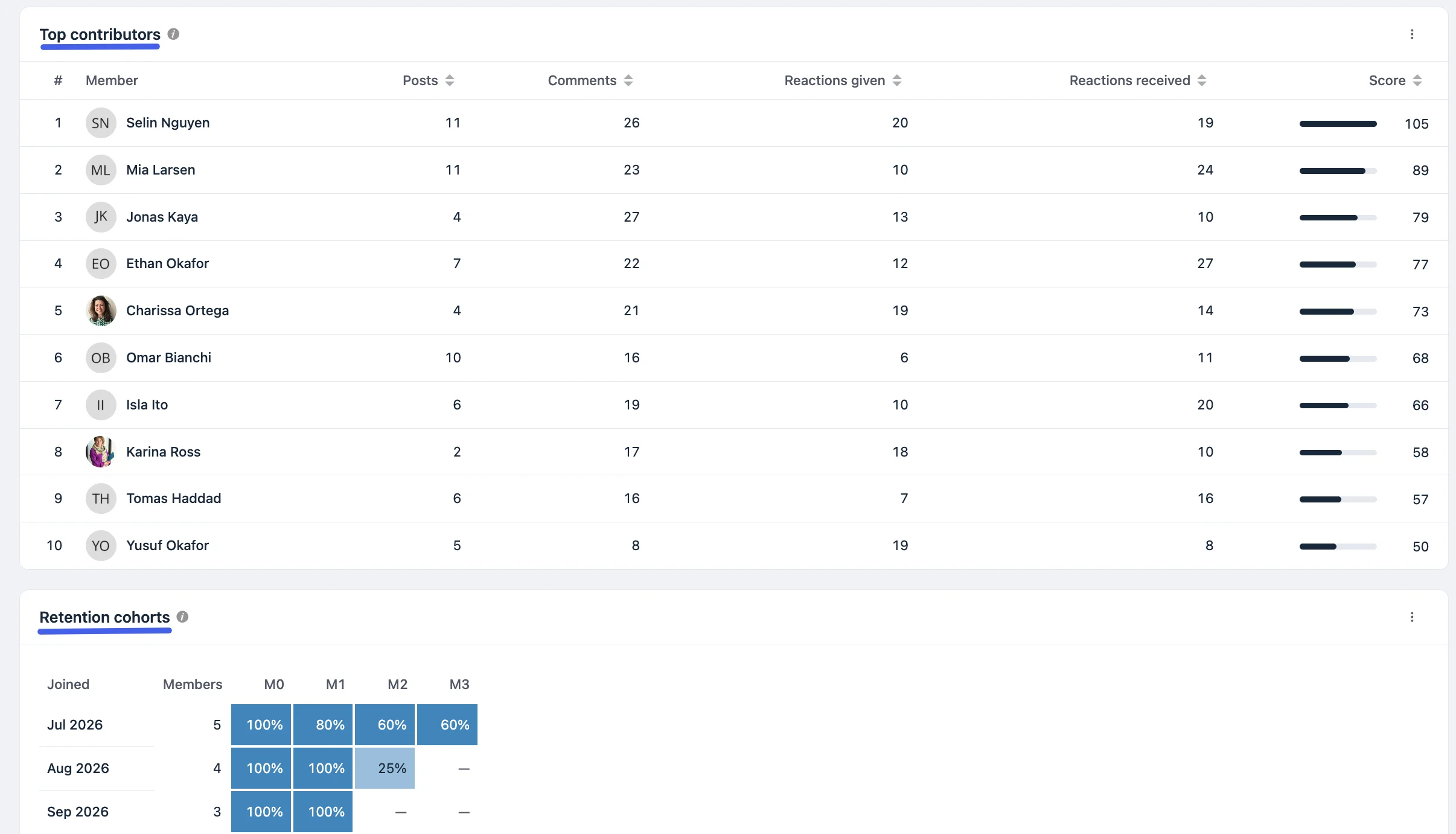Click the Members column header in cohorts
Image resolution: width=1456 pixels, height=834 pixels.
pos(193,684)
